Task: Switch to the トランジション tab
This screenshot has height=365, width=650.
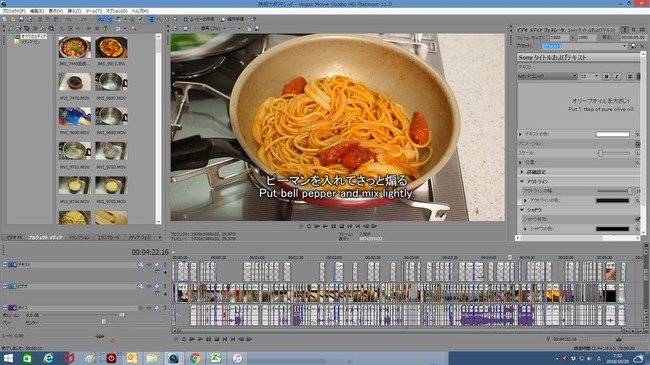Action: tap(79, 238)
